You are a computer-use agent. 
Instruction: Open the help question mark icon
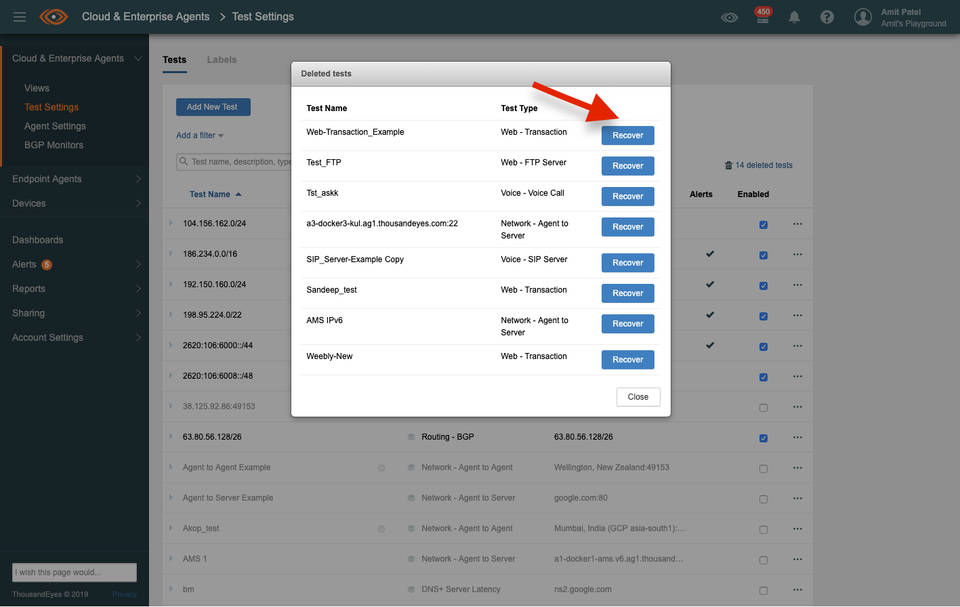[826, 17]
